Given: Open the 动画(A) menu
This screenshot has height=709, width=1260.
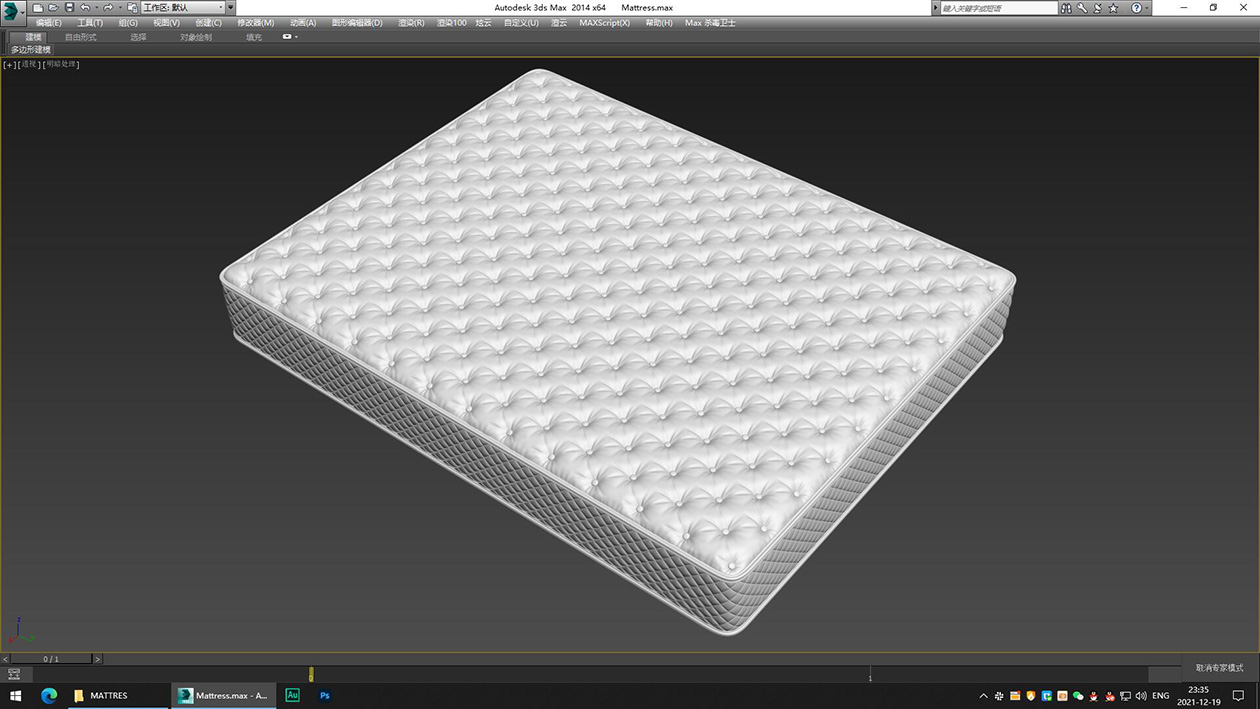Looking at the screenshot, I should point(303,22).
